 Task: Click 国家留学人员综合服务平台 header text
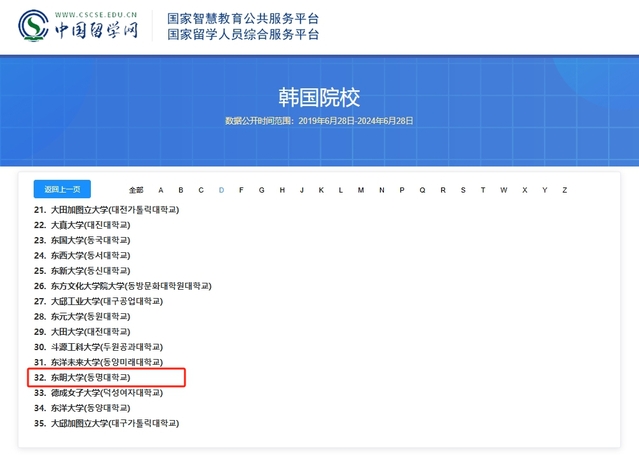click(243, 35)
